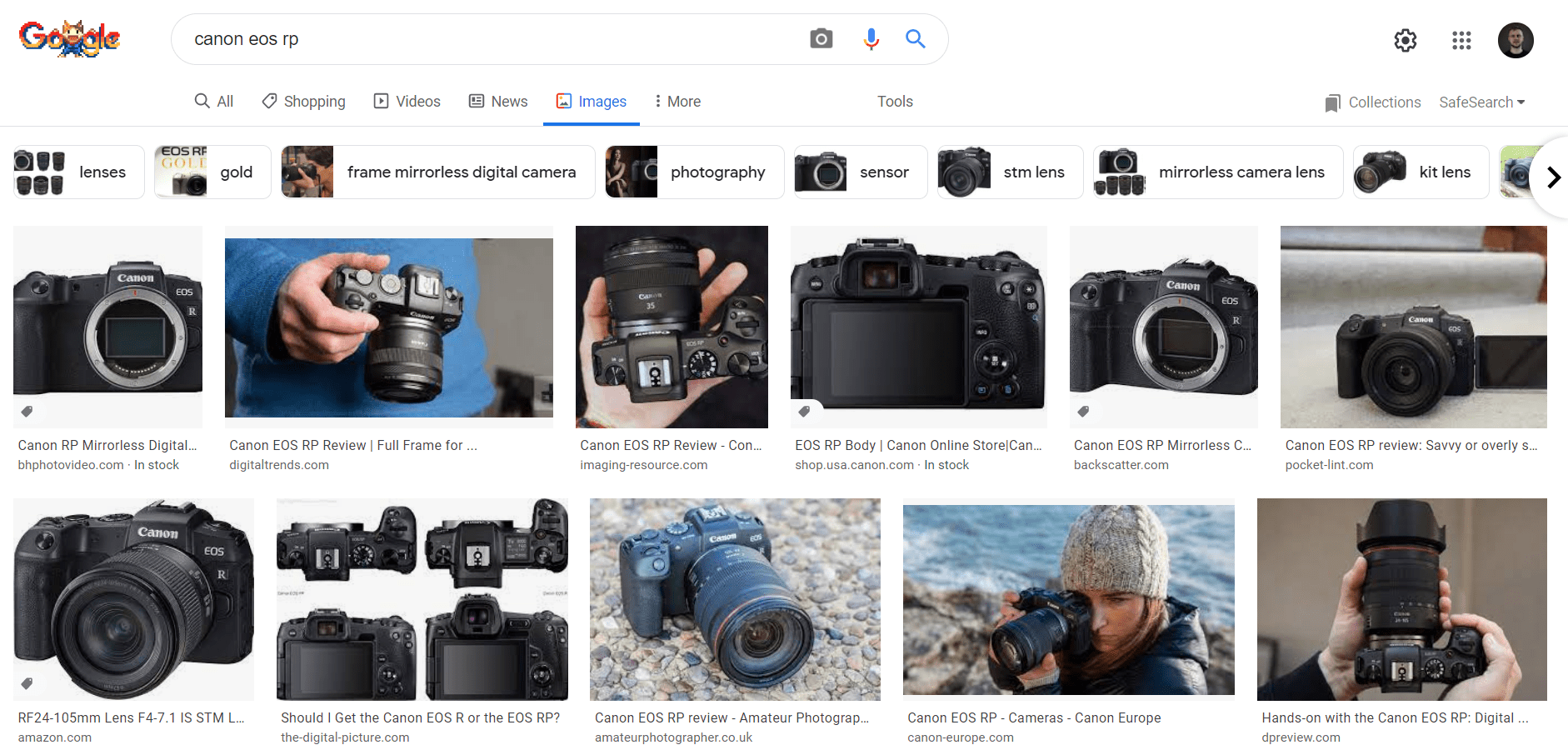Open the imaging-resource camera top view image
1568x755 pixels.
coord(672,327)
